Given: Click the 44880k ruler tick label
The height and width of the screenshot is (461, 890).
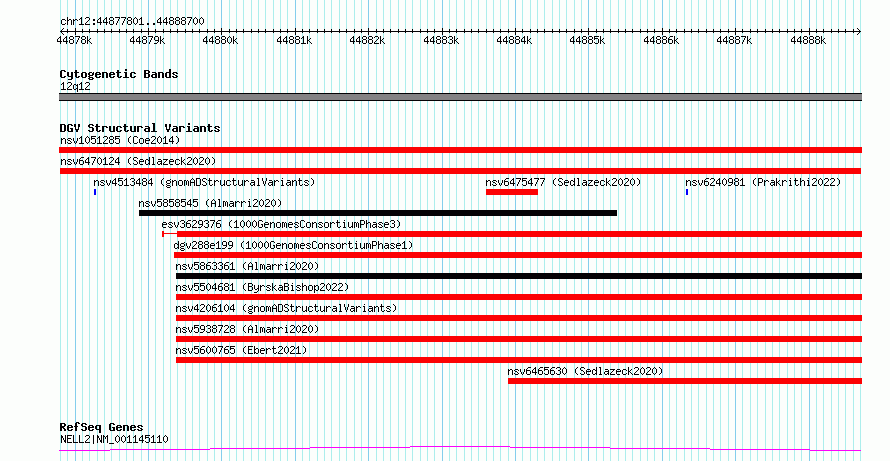Looking at the screenshot, I should [x=220, y=40].
